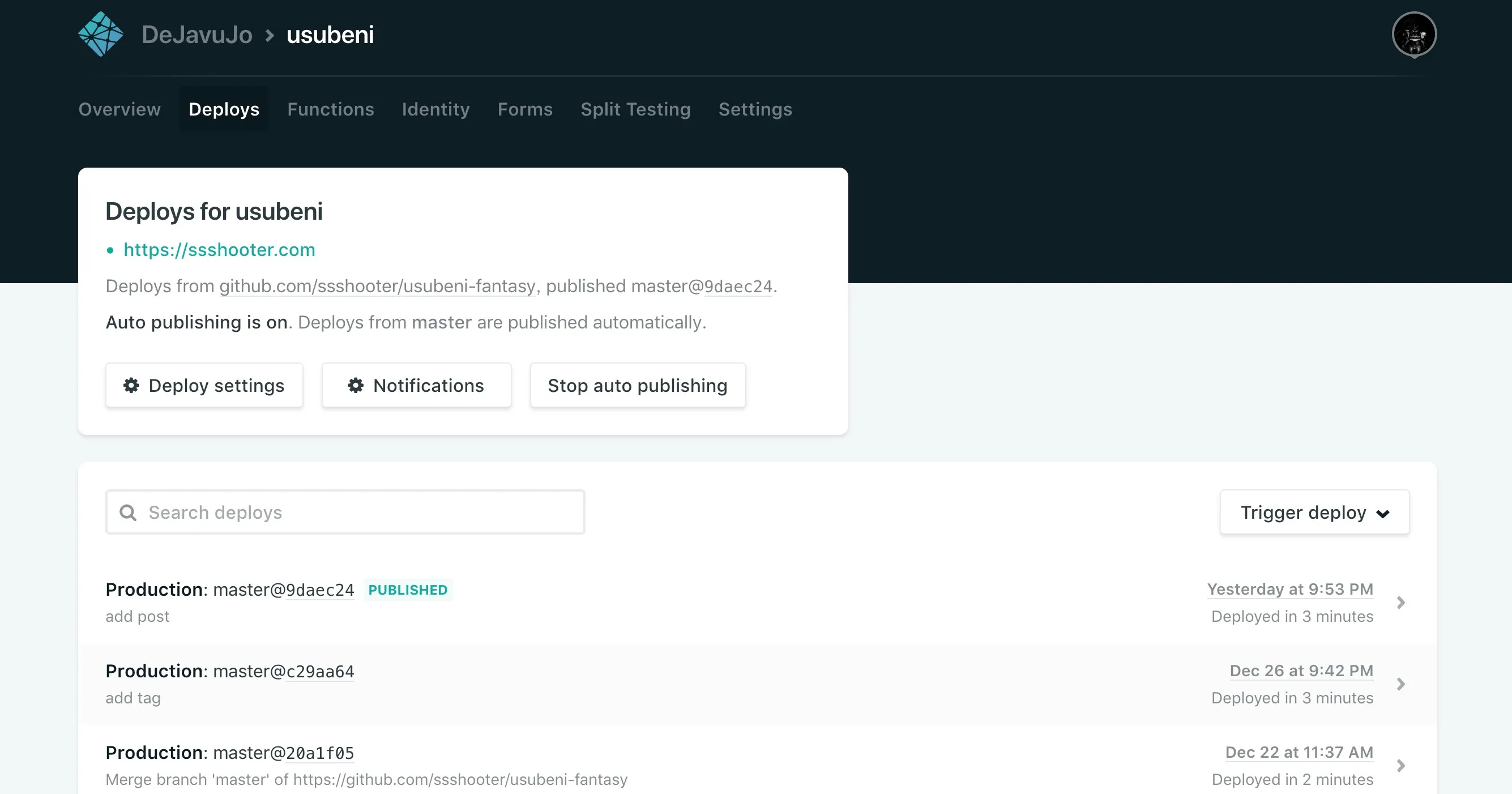Open the Forms tab
The width and height of the screenshot is (1512, 794).
point(525,109)
